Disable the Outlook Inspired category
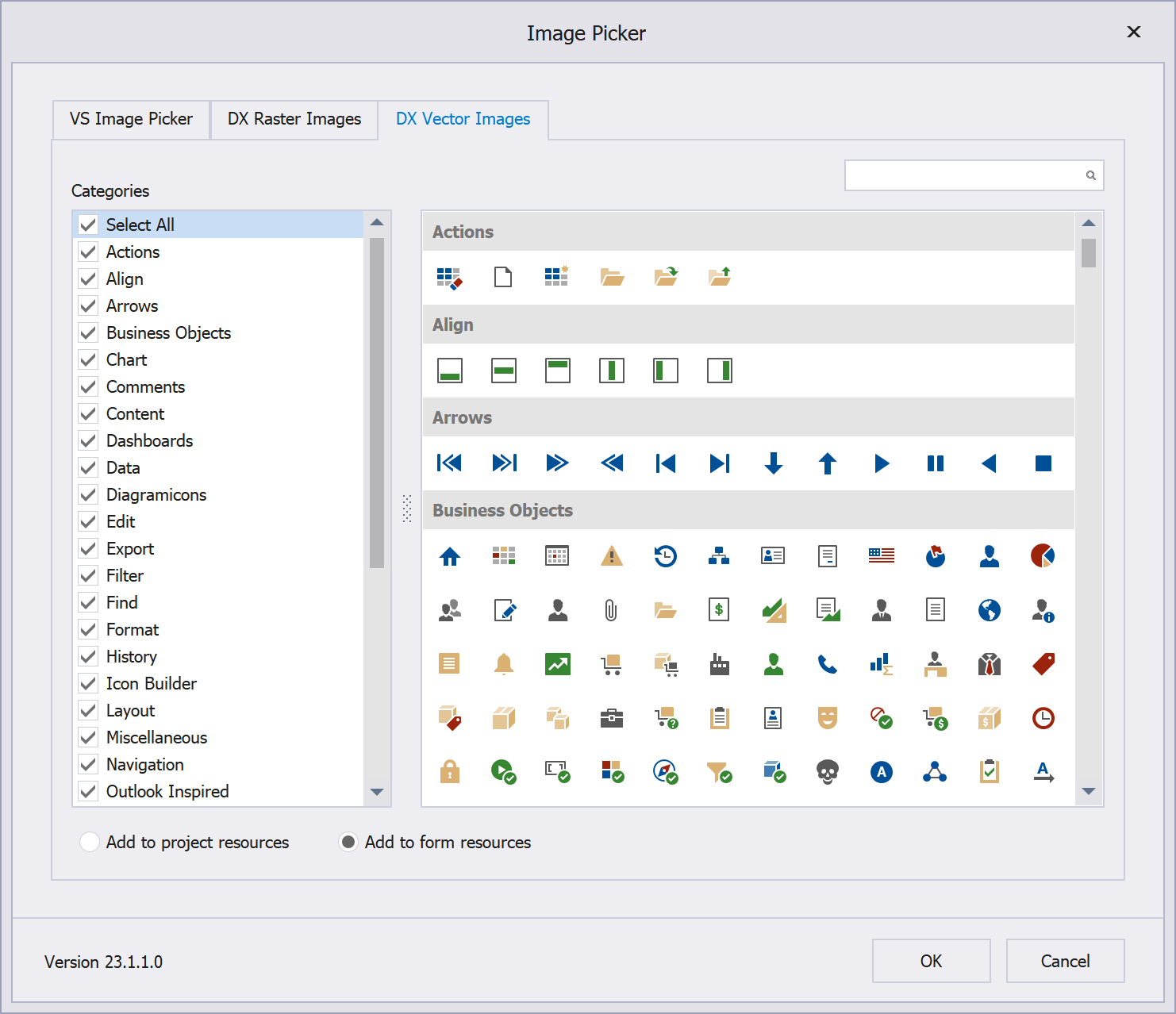1176x1014 pixels. coord(89,792)
